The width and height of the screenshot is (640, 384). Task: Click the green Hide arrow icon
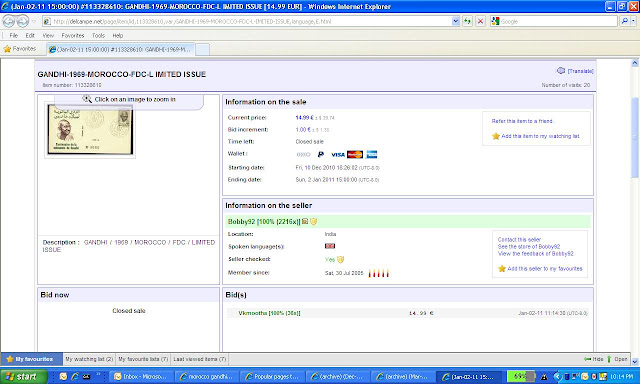(x=587, y=359)
